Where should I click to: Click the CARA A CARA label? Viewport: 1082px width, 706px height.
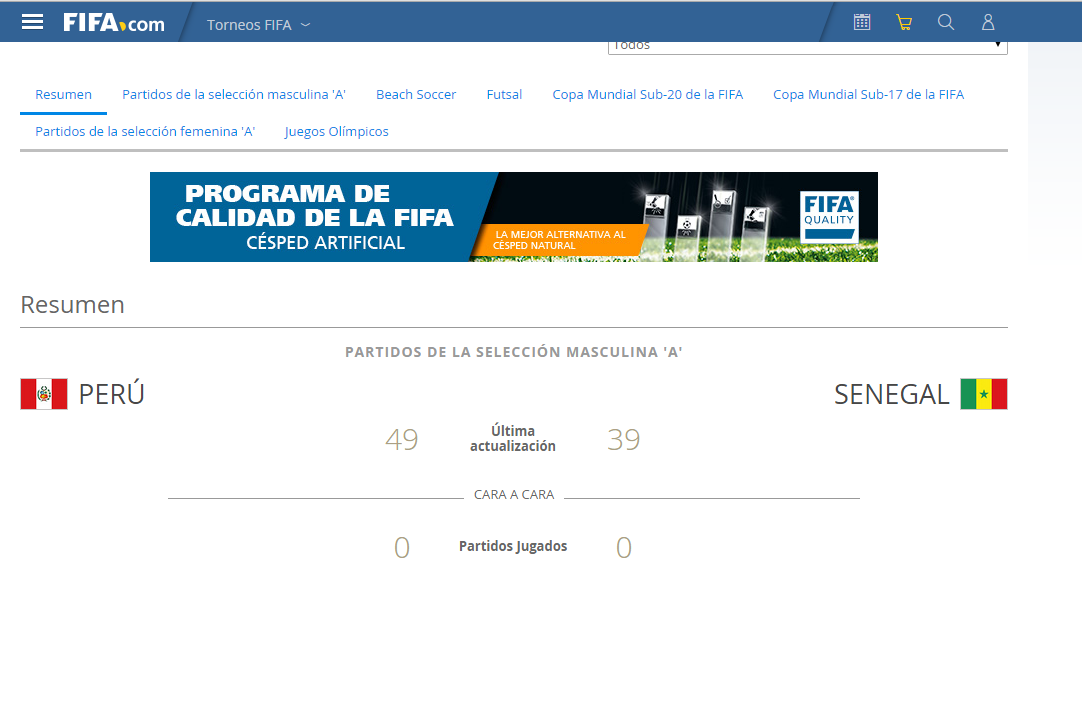tap(514, 494)
